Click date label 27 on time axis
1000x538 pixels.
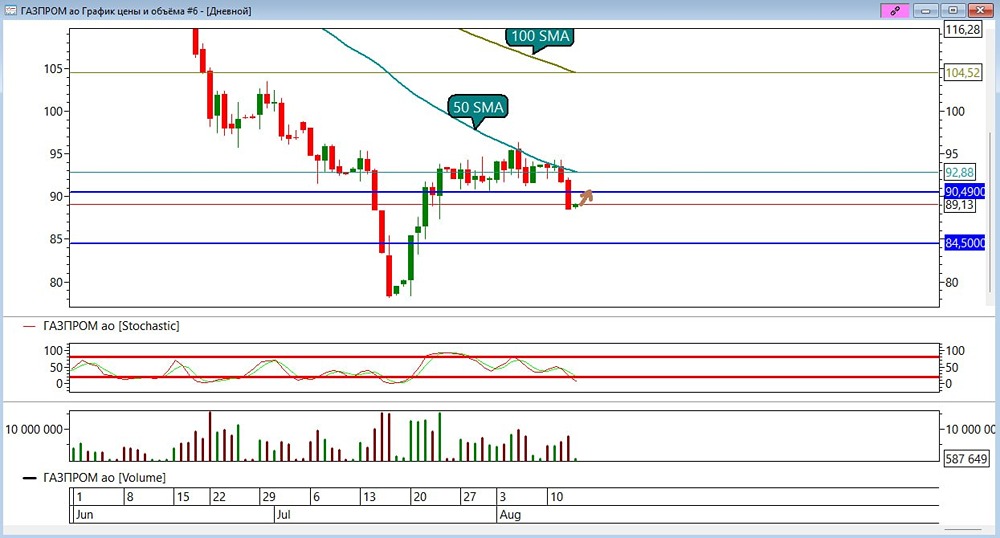pos(469,497)
